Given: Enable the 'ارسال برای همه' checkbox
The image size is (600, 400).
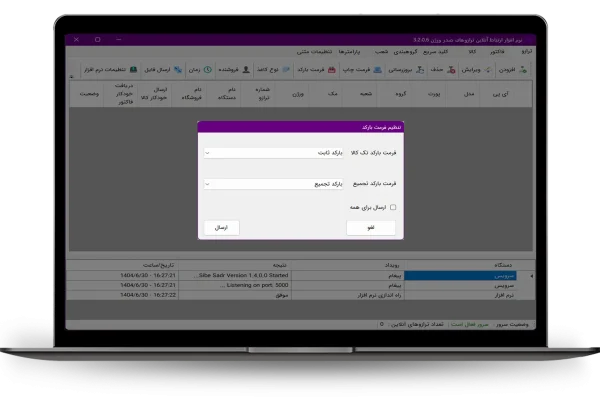Looking at the screenshot, I should click(393, 207).
